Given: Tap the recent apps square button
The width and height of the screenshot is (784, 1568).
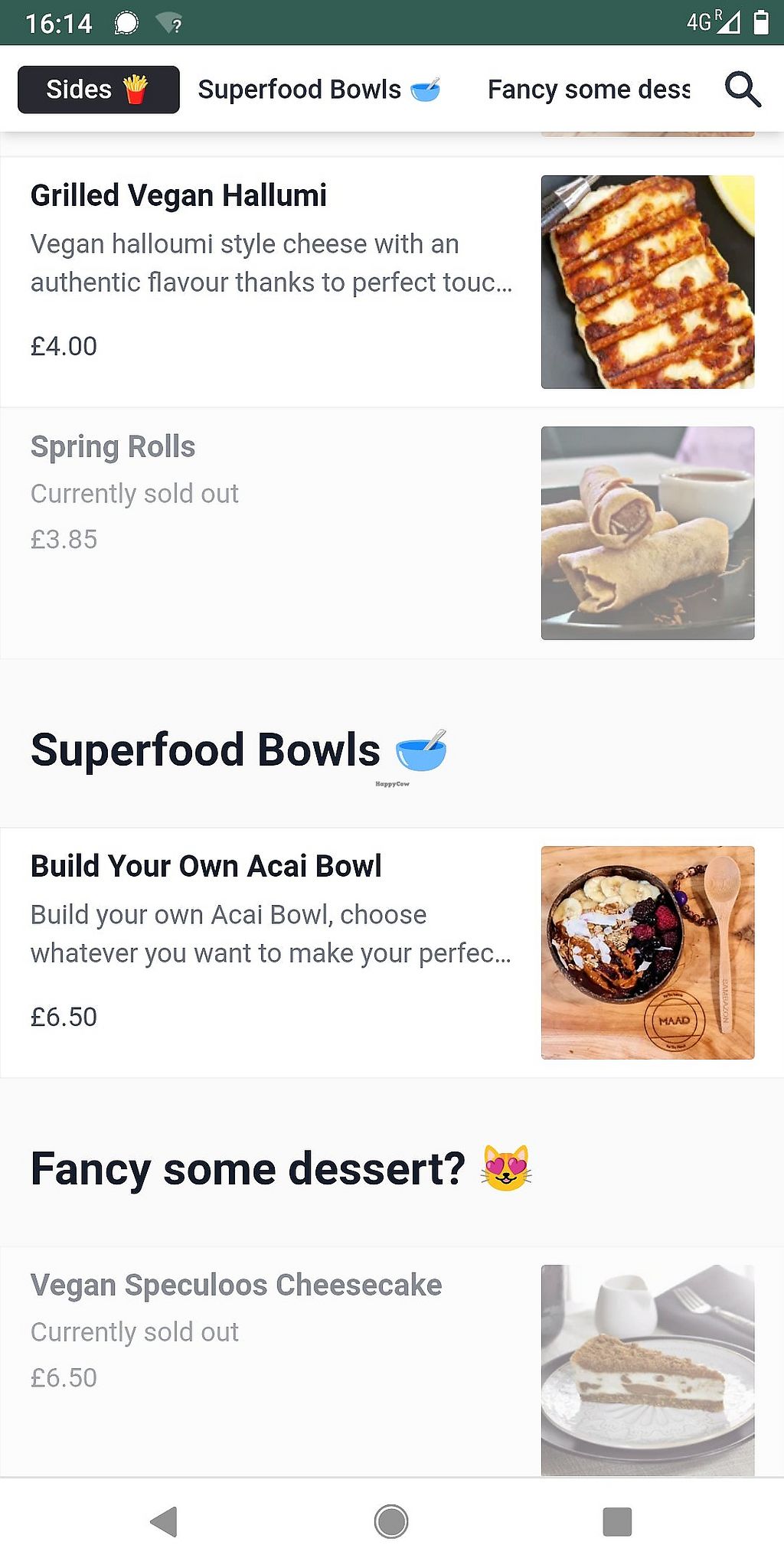Looking at the screenshot, I should (x=617, y=1521).
